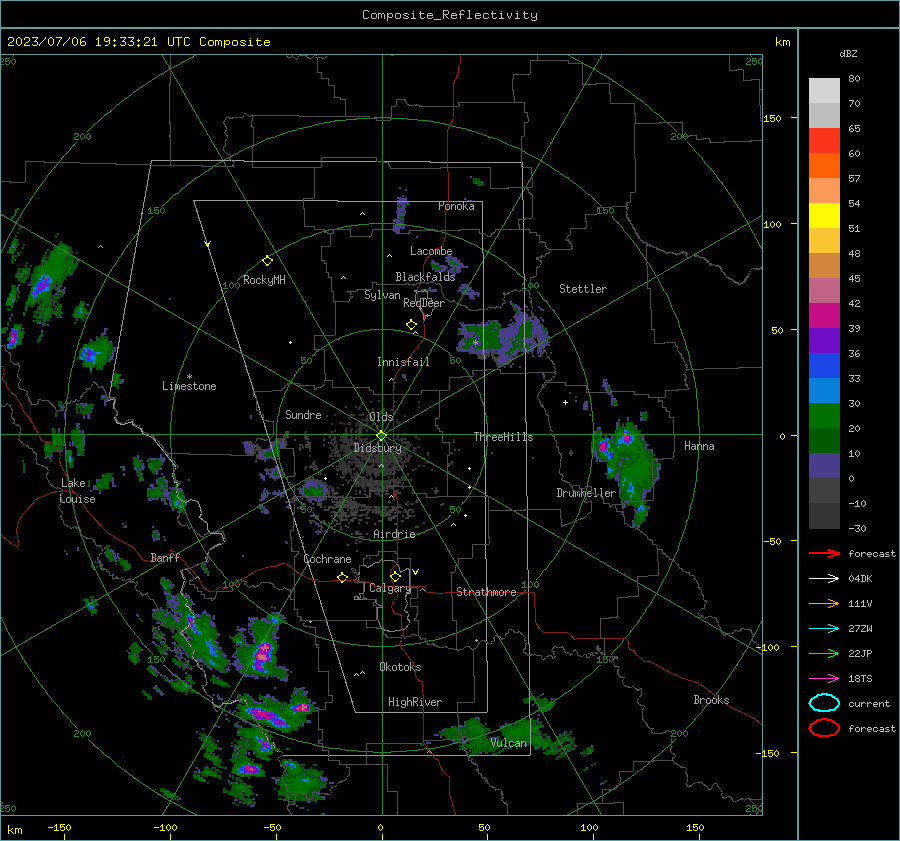Click the Stettler town label
900x841 pixels.
(583, 289)
